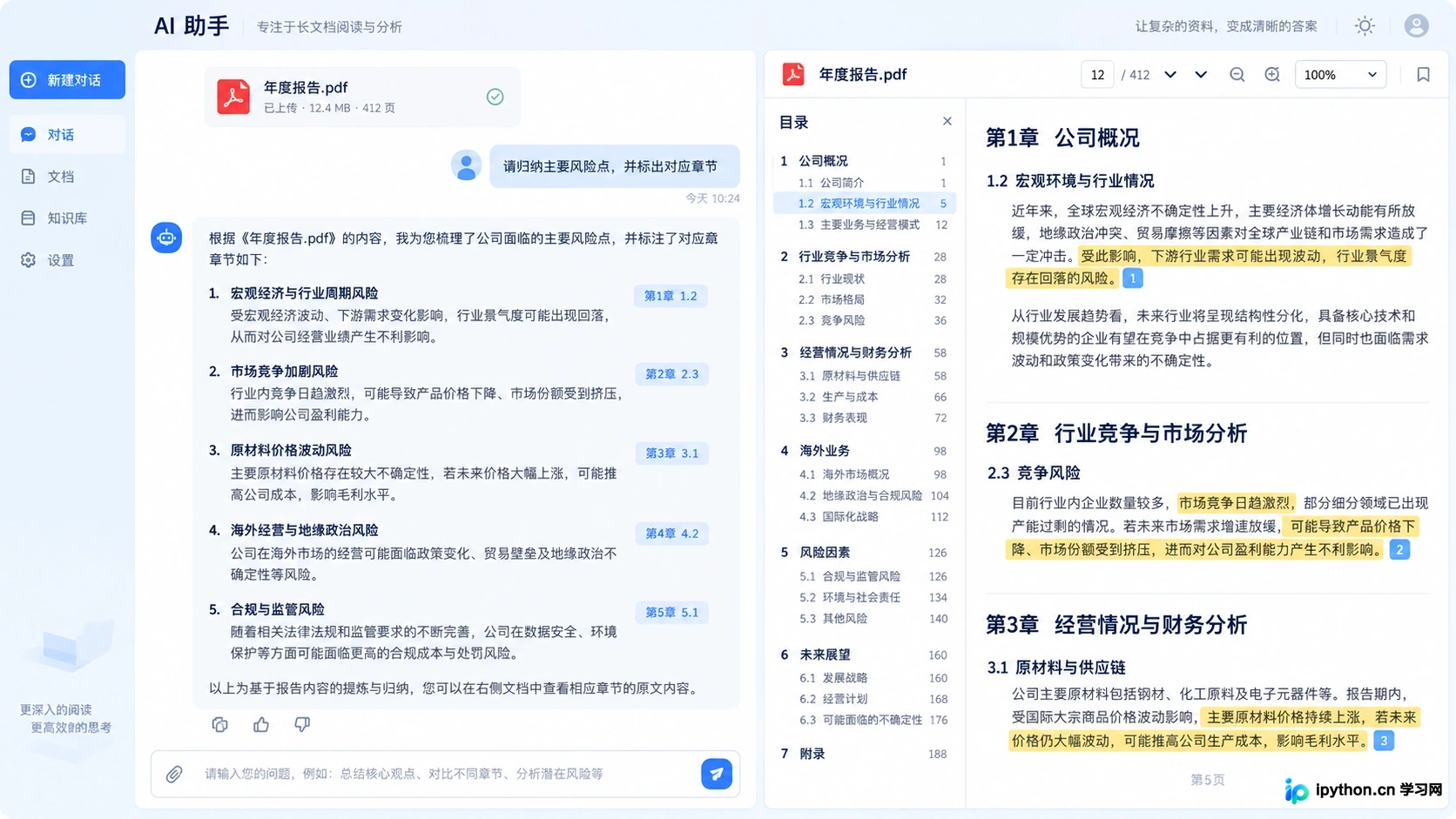Copy the AI response with the copy icon

click(x=219, y=724)
